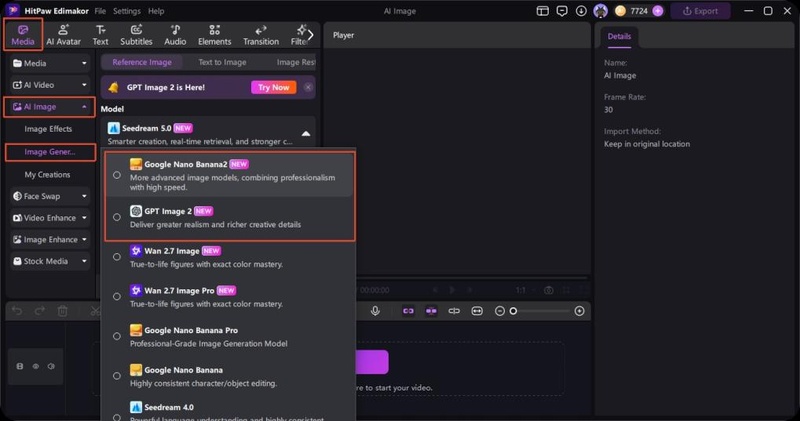
Task: Toggle track visibility eye icon
Action: (36, 366)
